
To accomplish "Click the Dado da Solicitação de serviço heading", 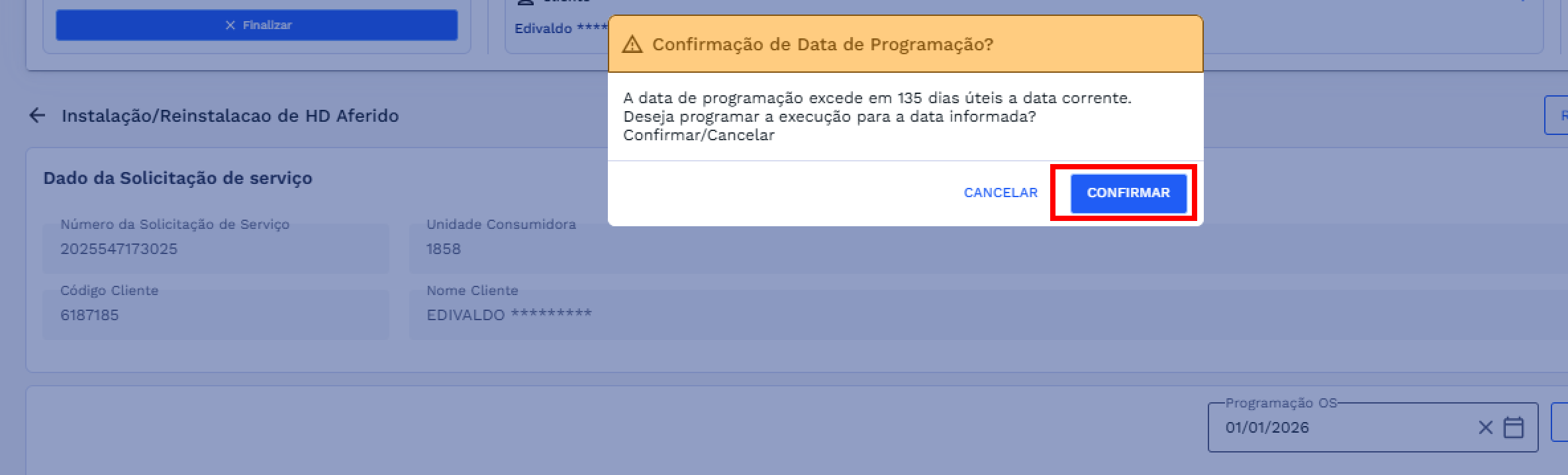I will pyautogui.click(x=177, y=178).
